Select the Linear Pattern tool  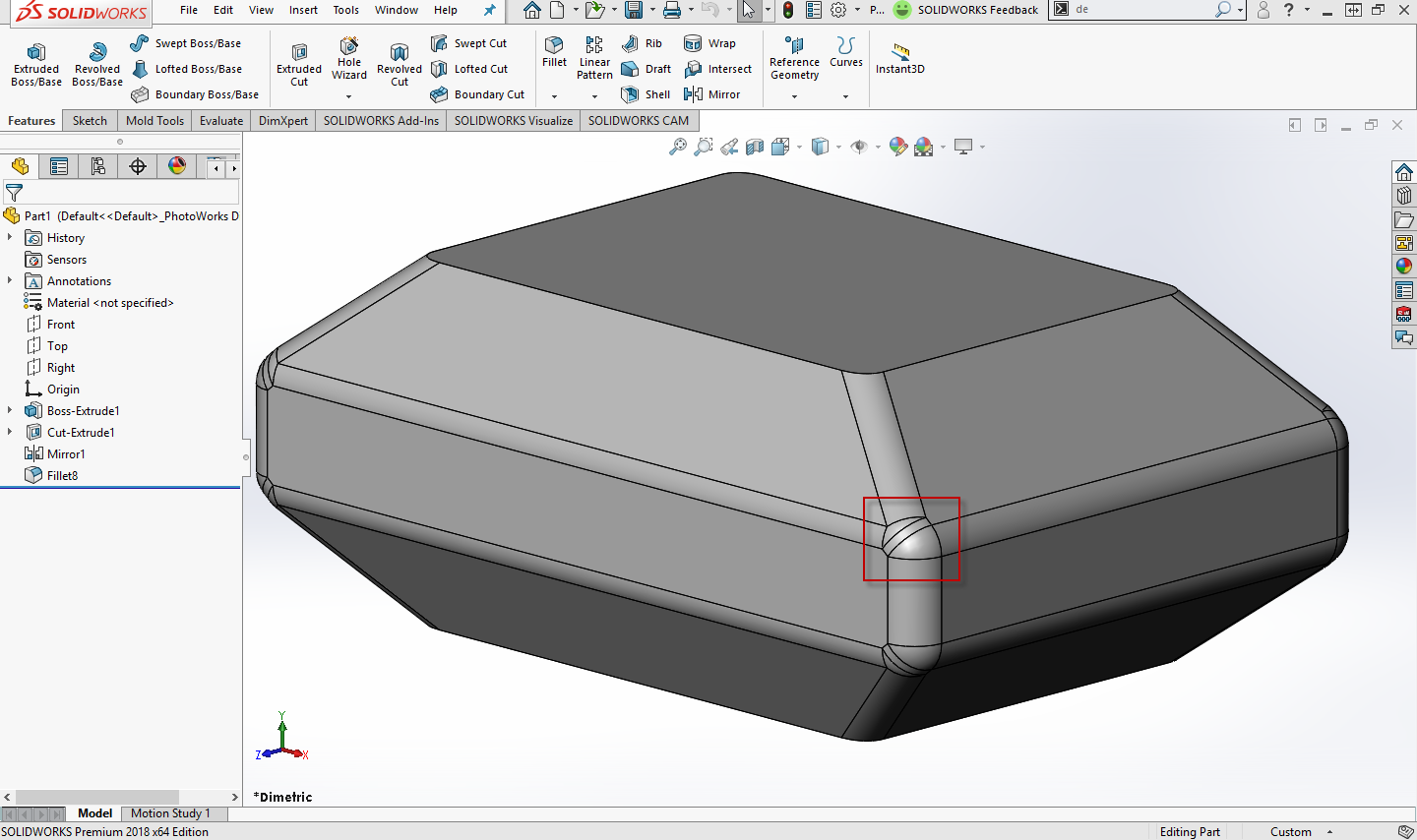594,56
